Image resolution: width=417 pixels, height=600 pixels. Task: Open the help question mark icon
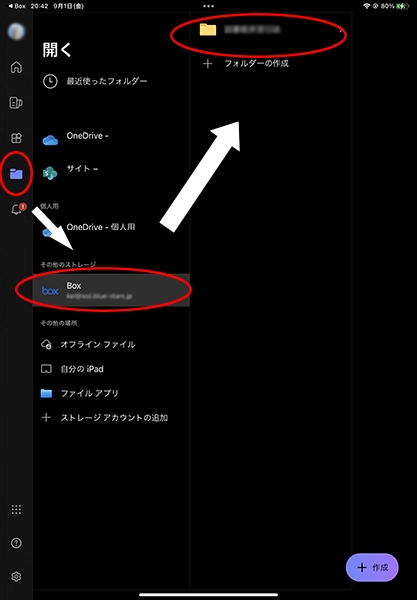point(16,543)
